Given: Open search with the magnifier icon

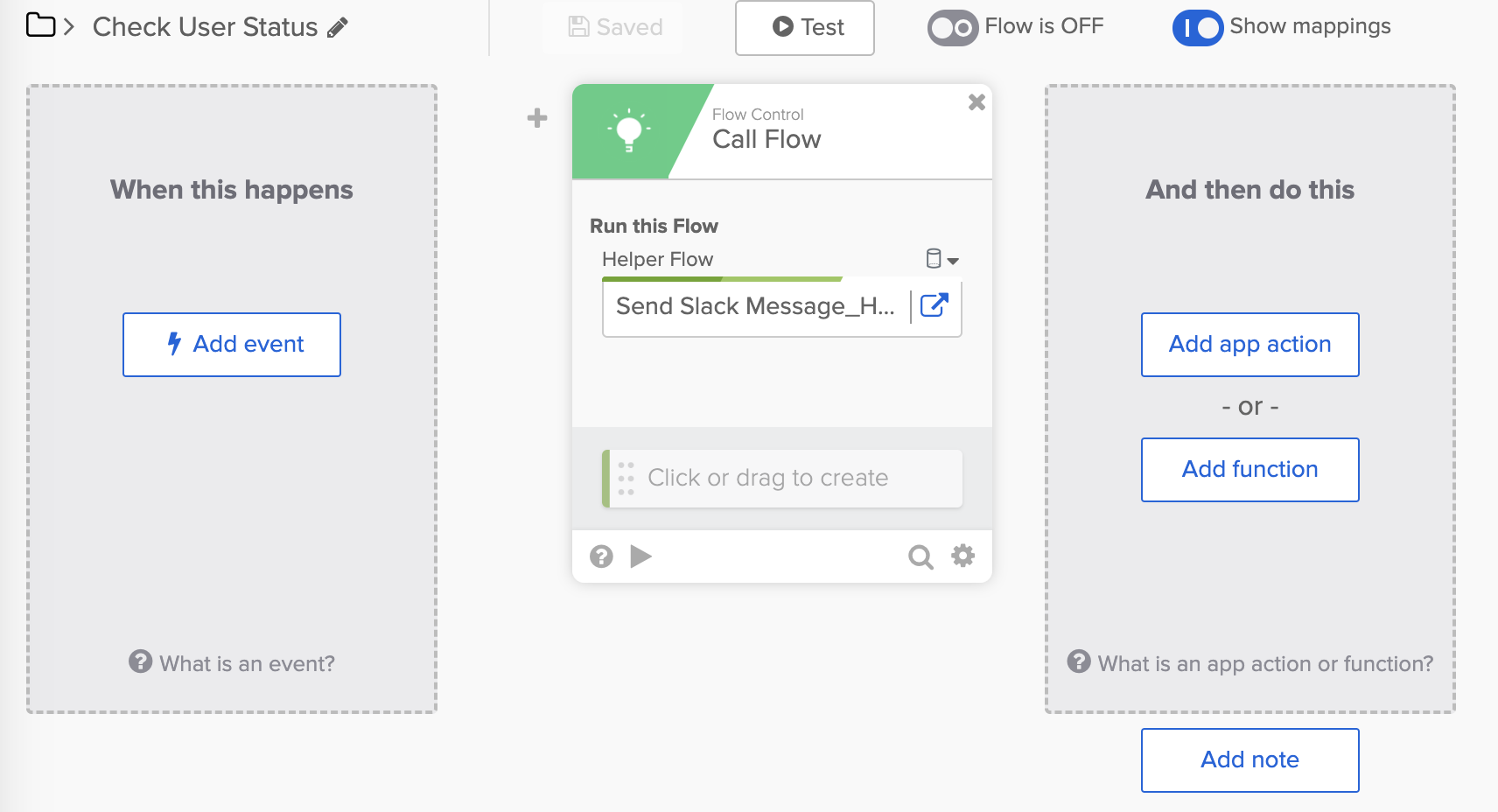Looking at the screenshot, I should tap(920, 556).
